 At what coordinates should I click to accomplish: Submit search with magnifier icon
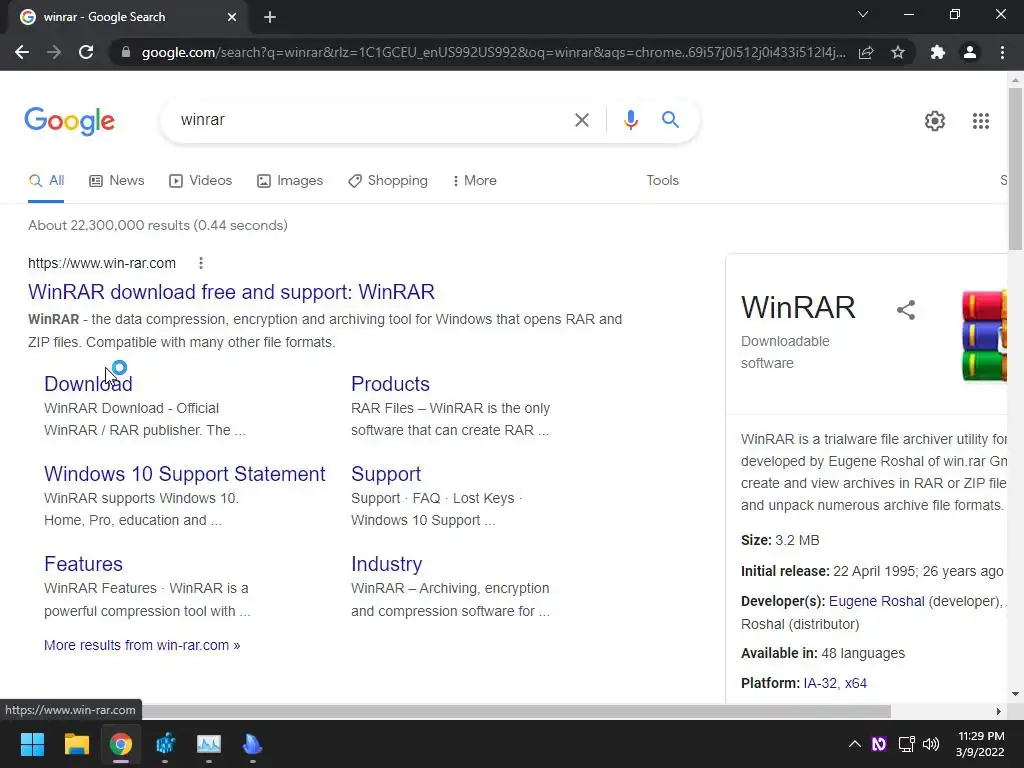[670, 120]
